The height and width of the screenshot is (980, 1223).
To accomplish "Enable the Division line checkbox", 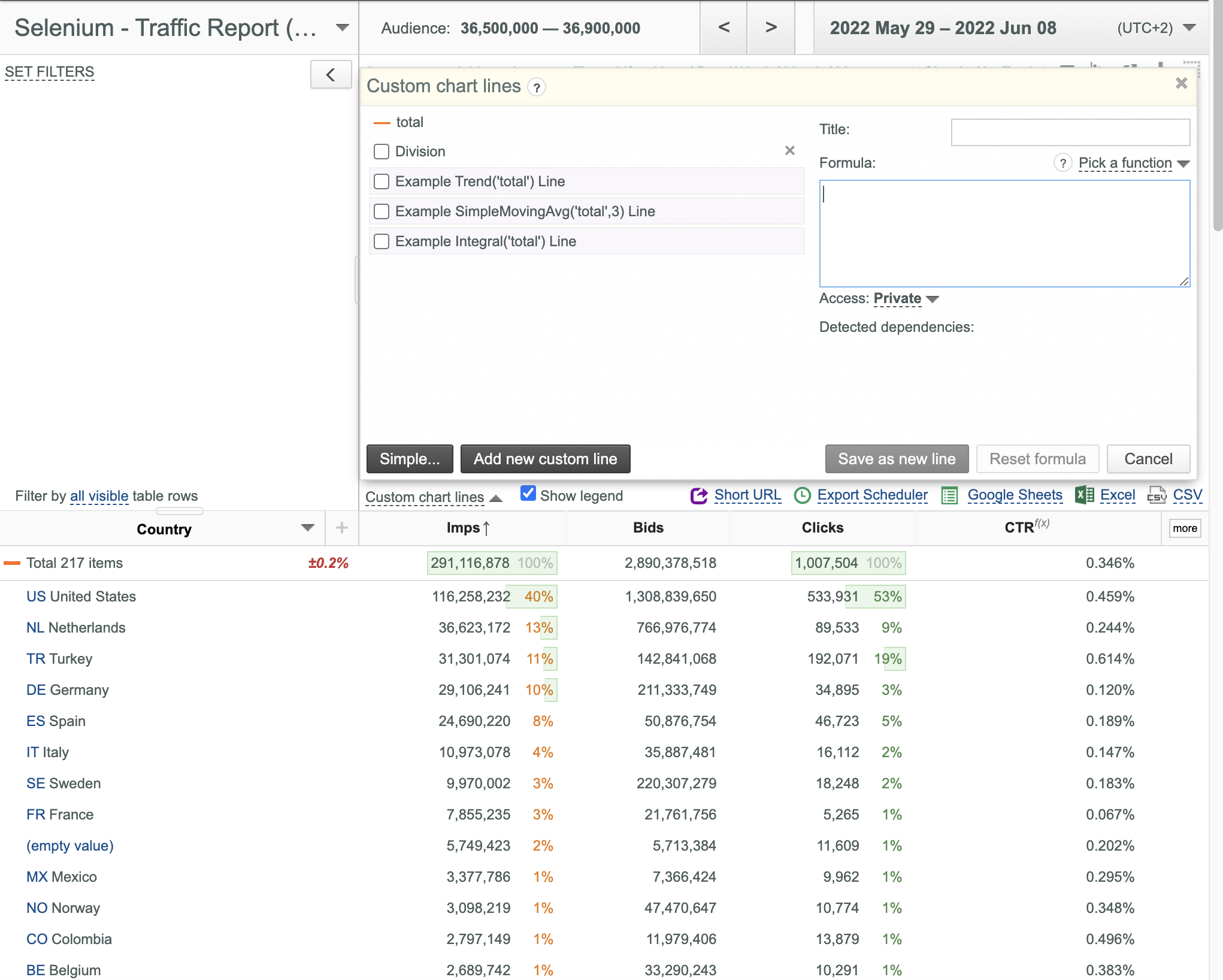I will pos(382,152).
